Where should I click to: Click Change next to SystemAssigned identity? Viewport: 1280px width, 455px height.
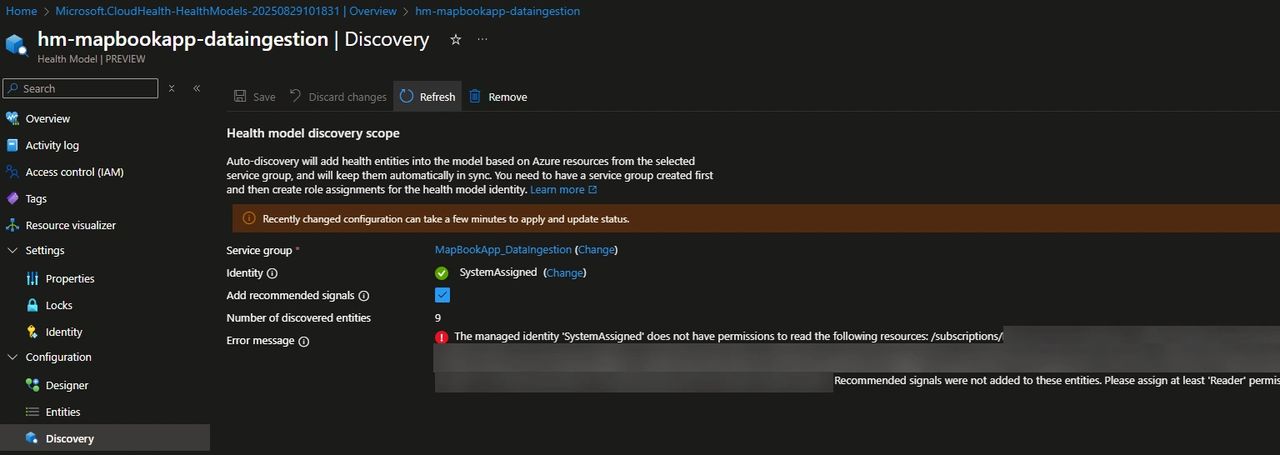coord(565,273)
